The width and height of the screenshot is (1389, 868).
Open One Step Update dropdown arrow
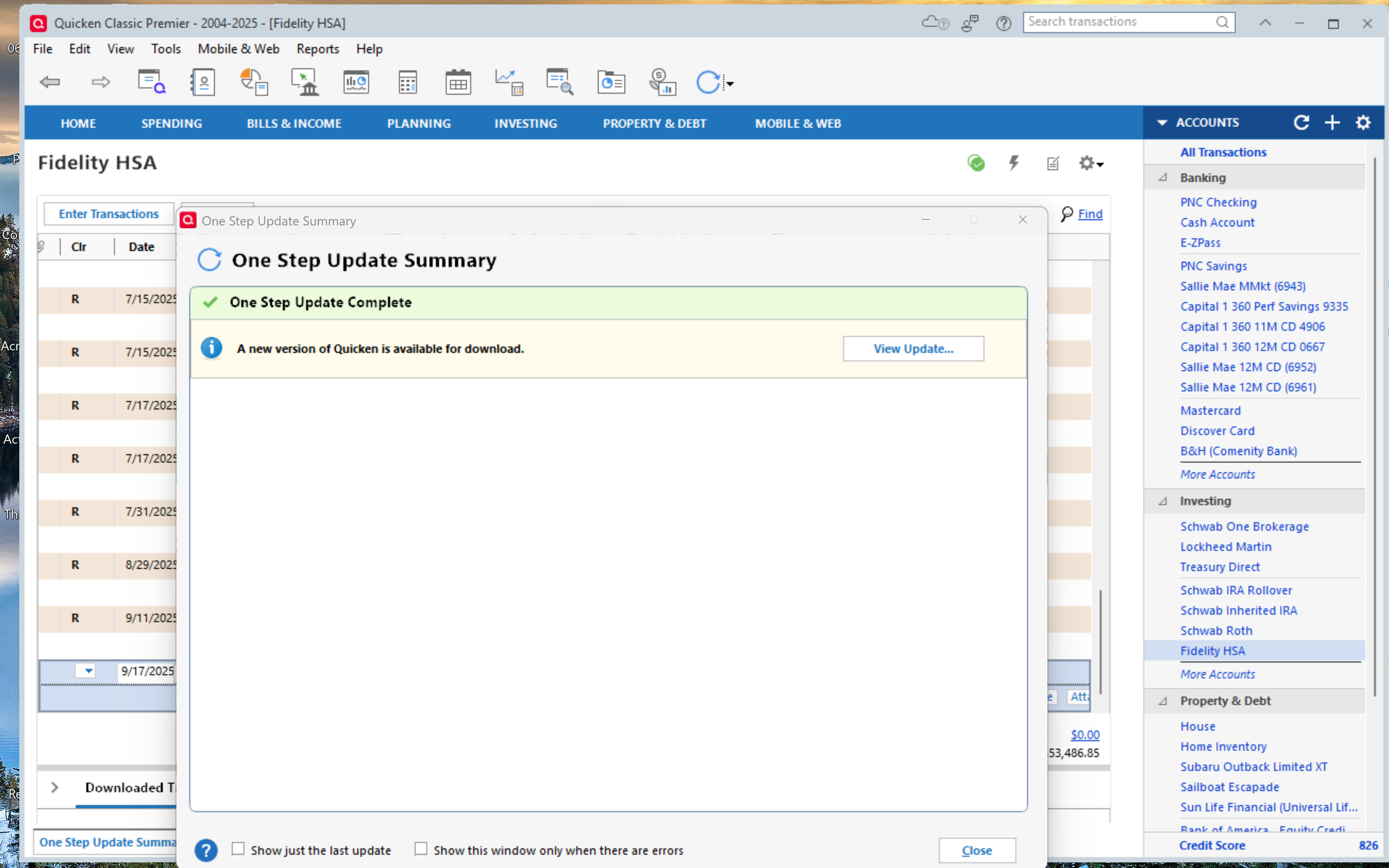coord(730,84)
